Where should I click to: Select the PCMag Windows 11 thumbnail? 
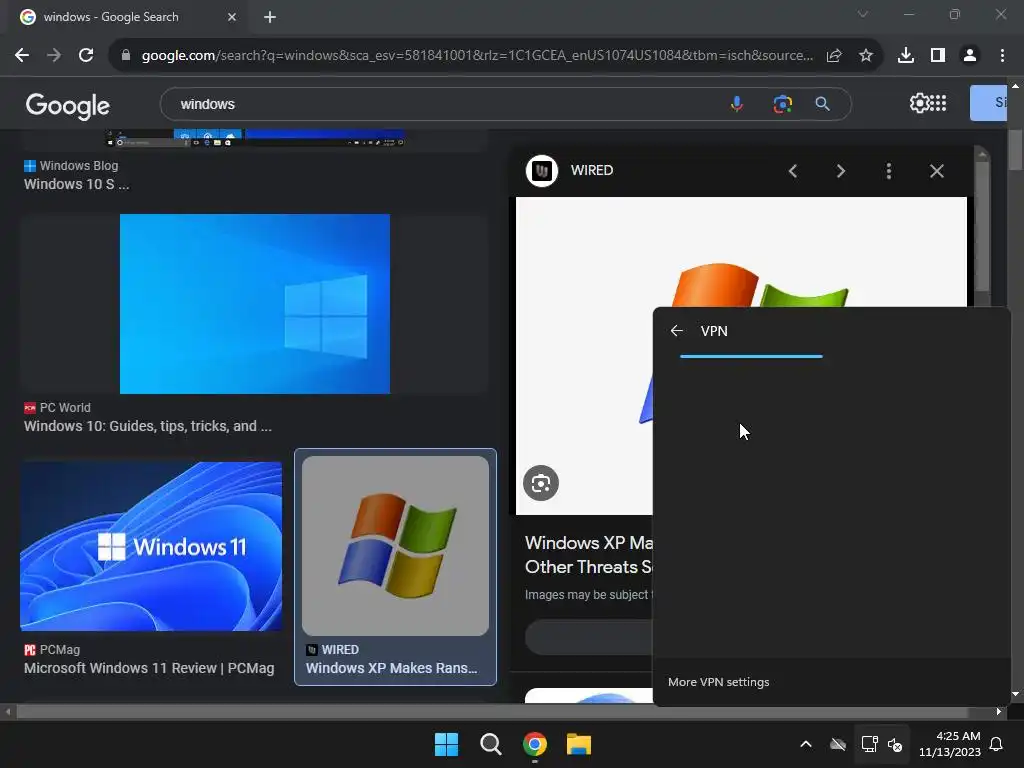151,546
